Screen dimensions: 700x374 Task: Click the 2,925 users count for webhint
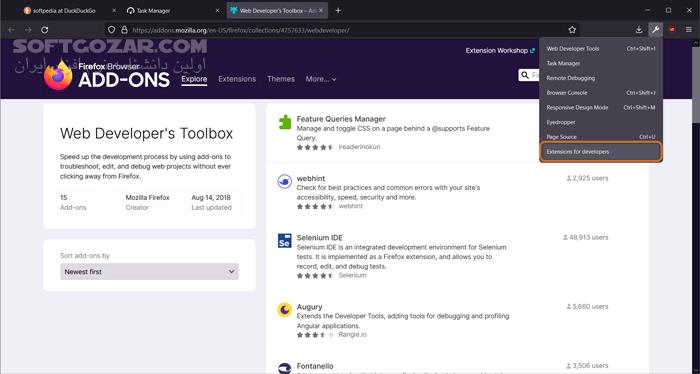587,178
